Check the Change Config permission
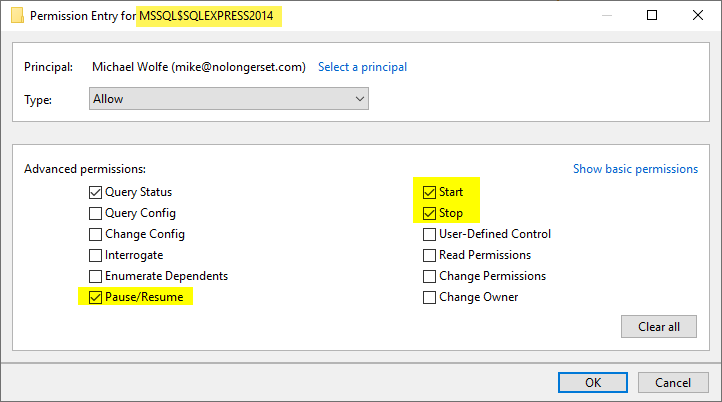The height and width of the screenshot is (402, 722). tap(95, 234)
